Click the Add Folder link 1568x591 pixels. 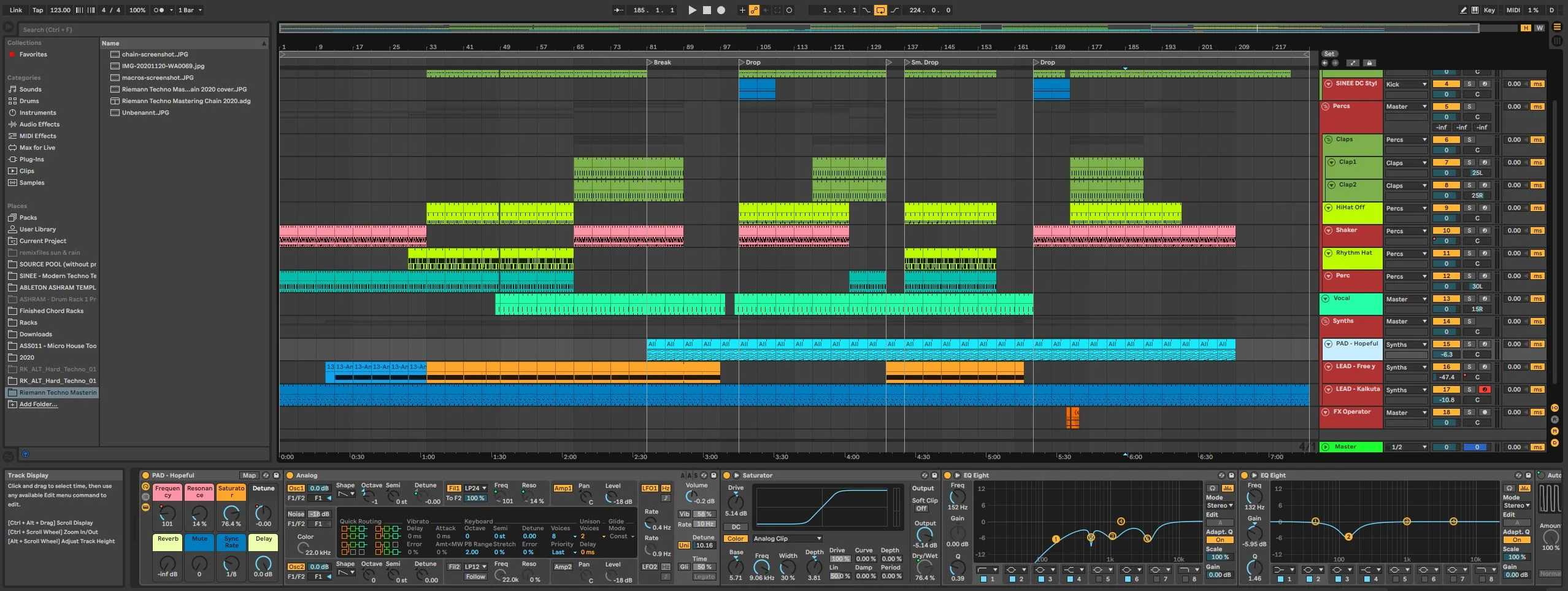pyautogui.click(x=38, y=404)
